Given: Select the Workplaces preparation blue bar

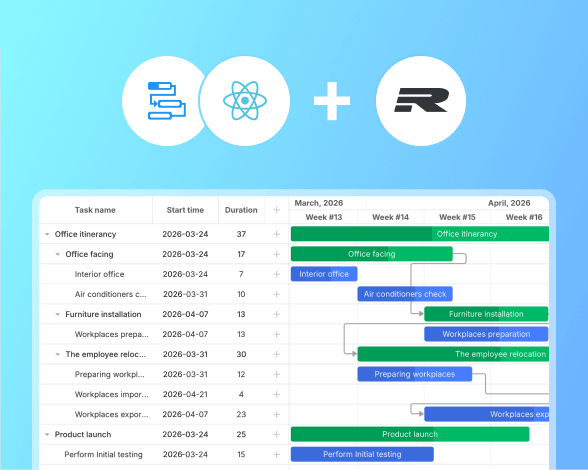Looking at the screenshot, I should 486,334.
